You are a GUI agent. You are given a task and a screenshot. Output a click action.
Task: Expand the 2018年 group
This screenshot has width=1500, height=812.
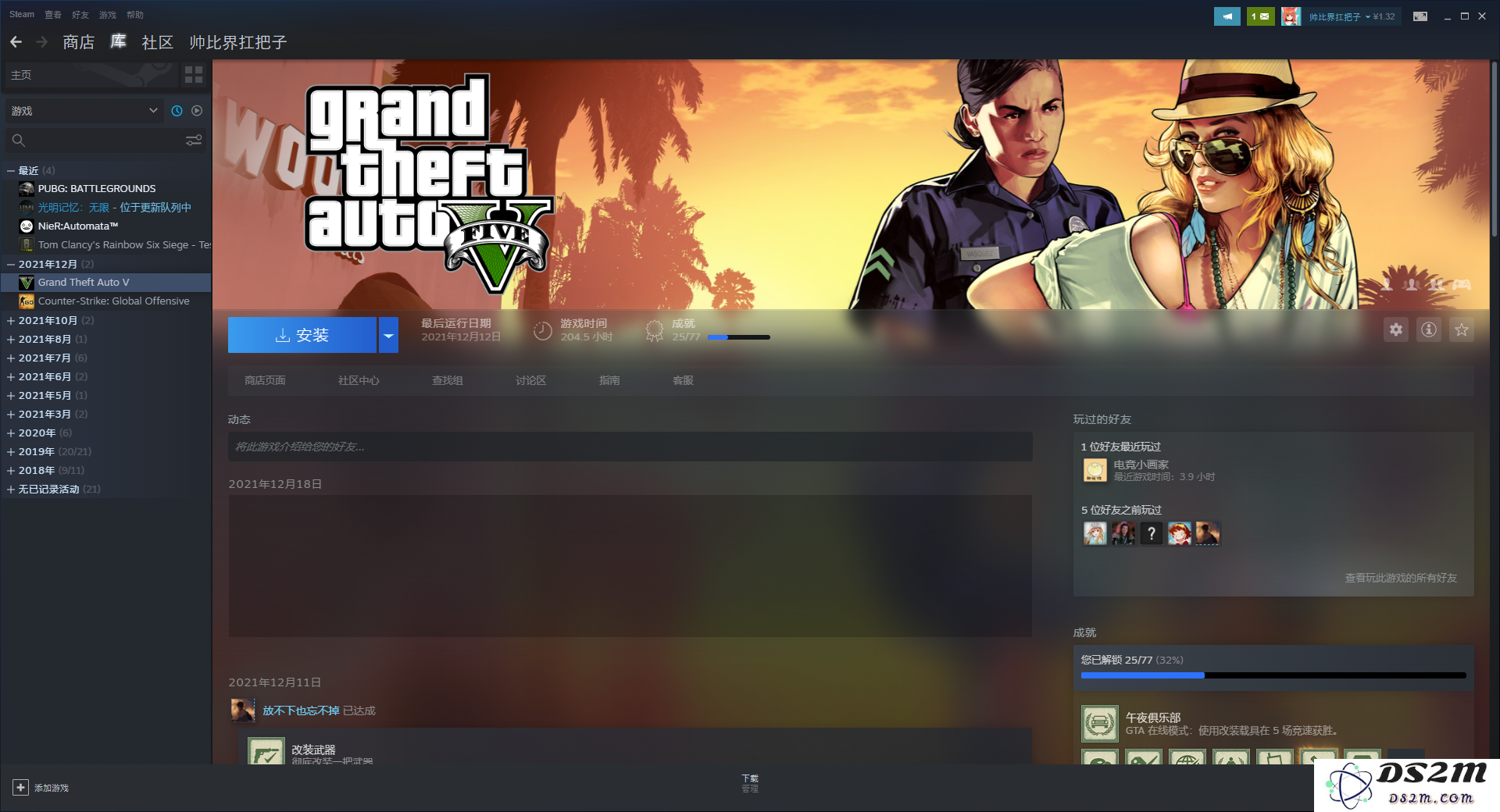(11, 470)
